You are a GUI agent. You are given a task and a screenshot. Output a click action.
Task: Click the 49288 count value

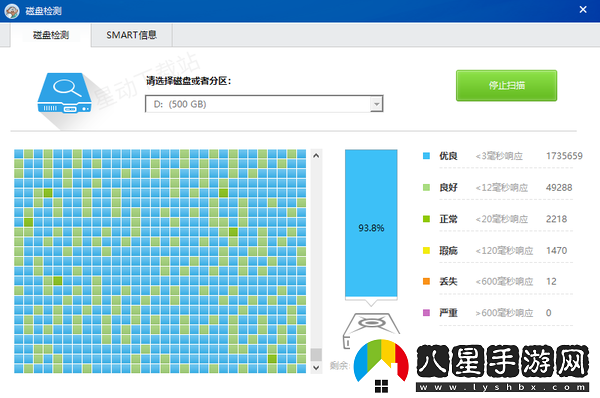[x=559, y=188]
